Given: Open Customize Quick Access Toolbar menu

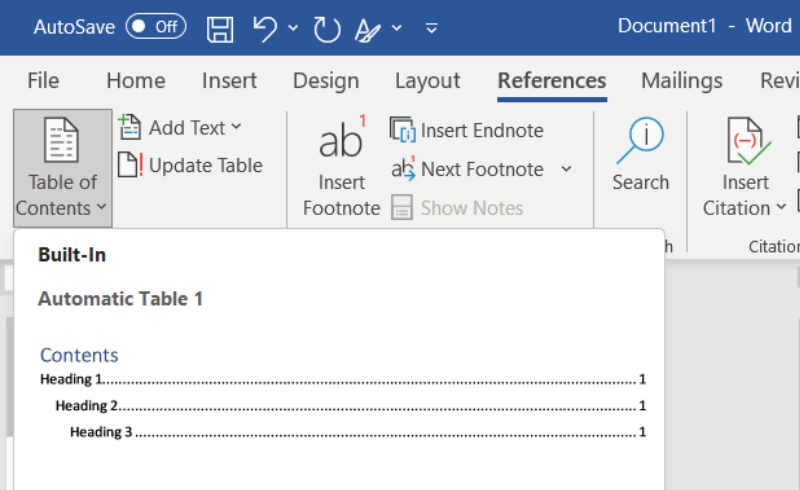Looking at the screenshot, I should pos(432,29).
